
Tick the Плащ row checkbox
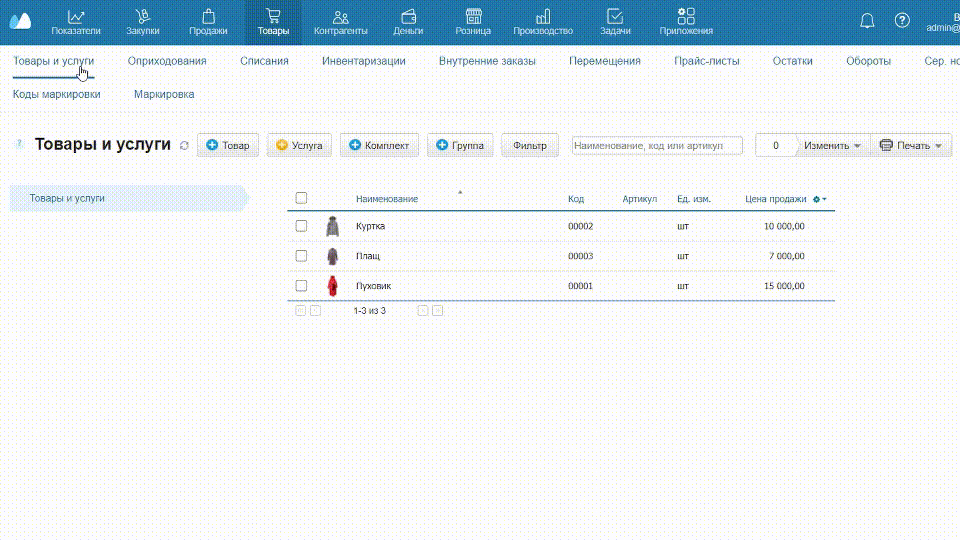pos(301,256)
